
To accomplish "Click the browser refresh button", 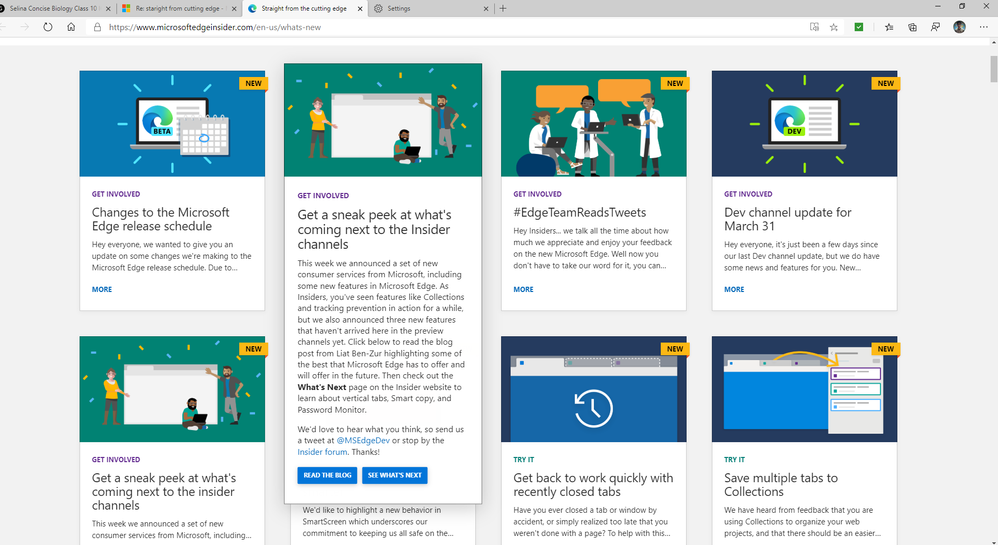I will [x=48, y=27].
